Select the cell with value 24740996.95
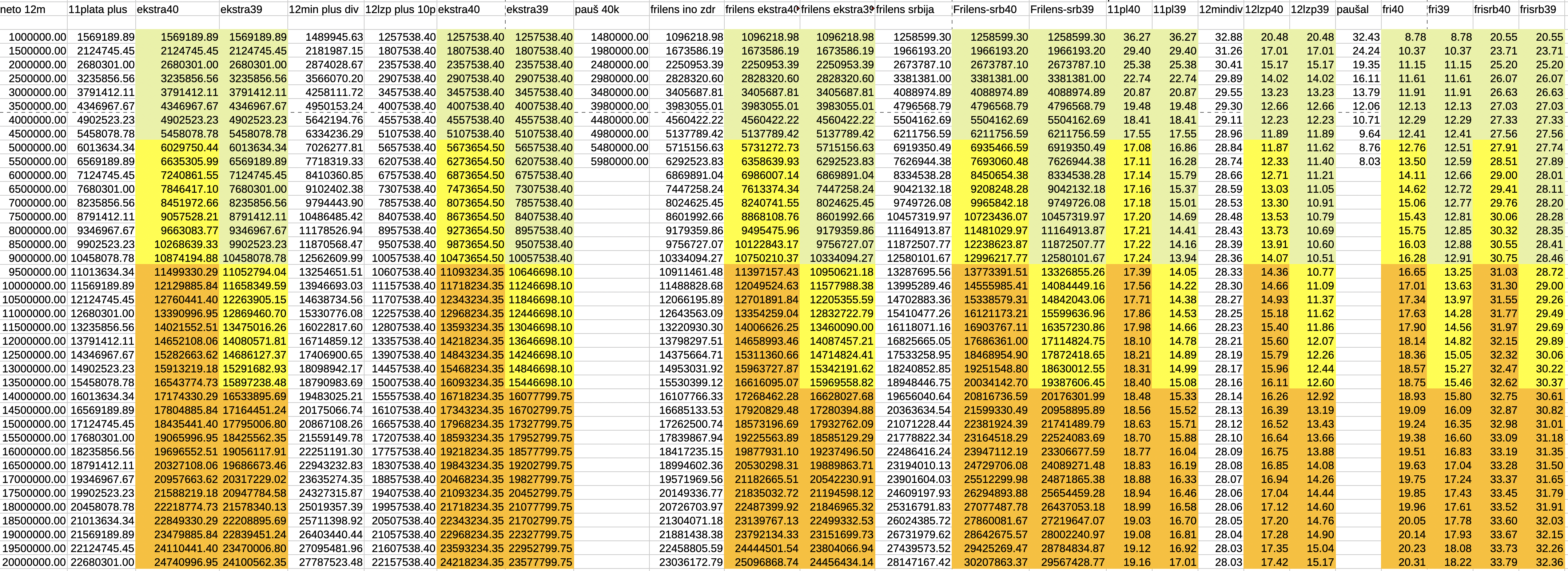 click(x=186, y=562)
